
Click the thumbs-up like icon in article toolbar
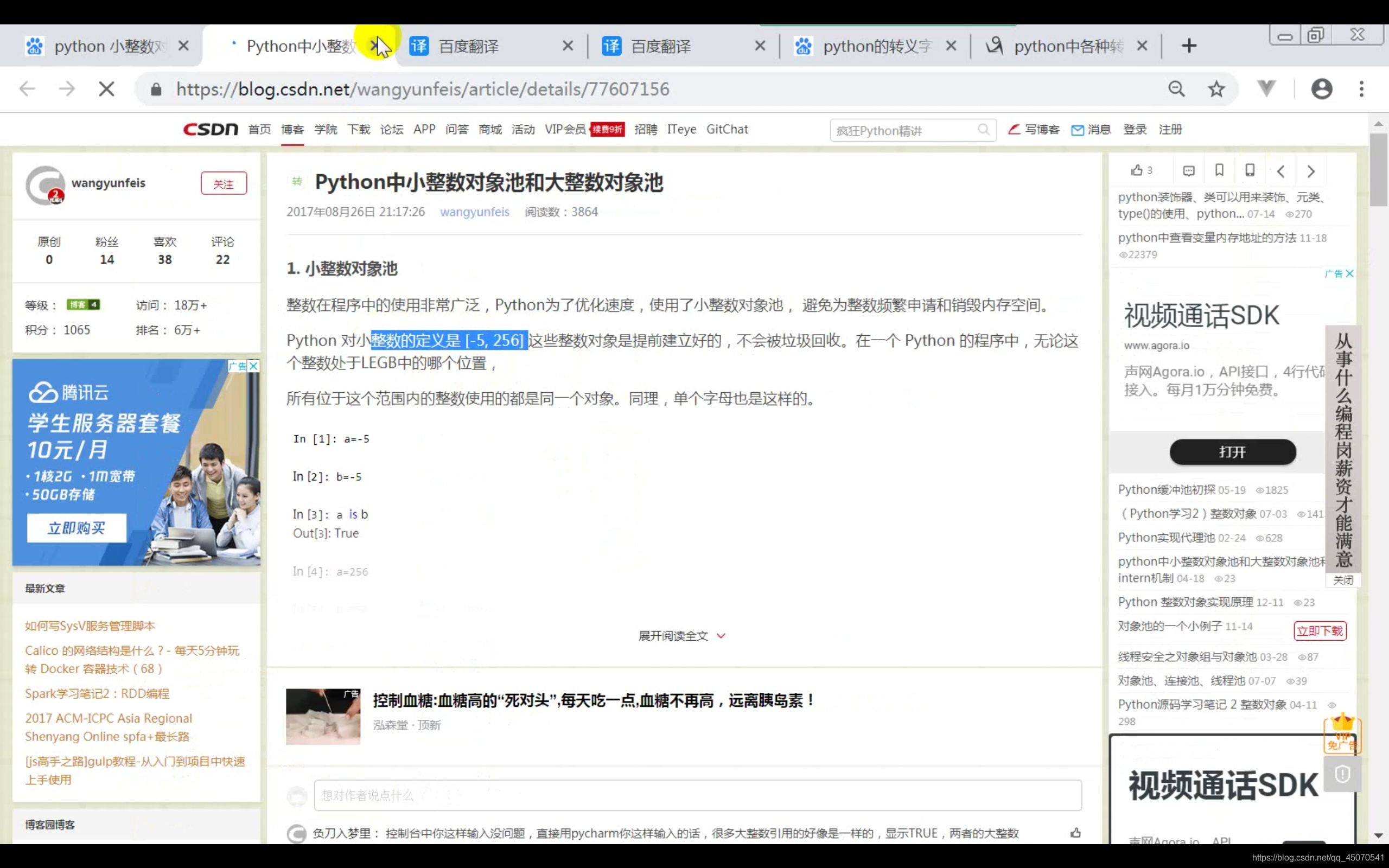point(1137,170)
